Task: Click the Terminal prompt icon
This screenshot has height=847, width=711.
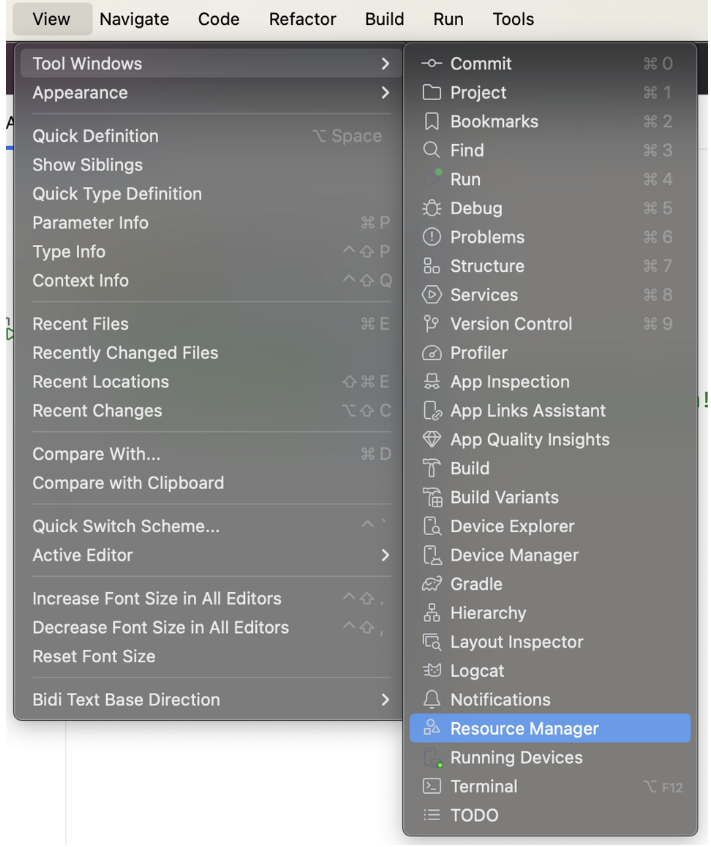Action: click(432, 787)
